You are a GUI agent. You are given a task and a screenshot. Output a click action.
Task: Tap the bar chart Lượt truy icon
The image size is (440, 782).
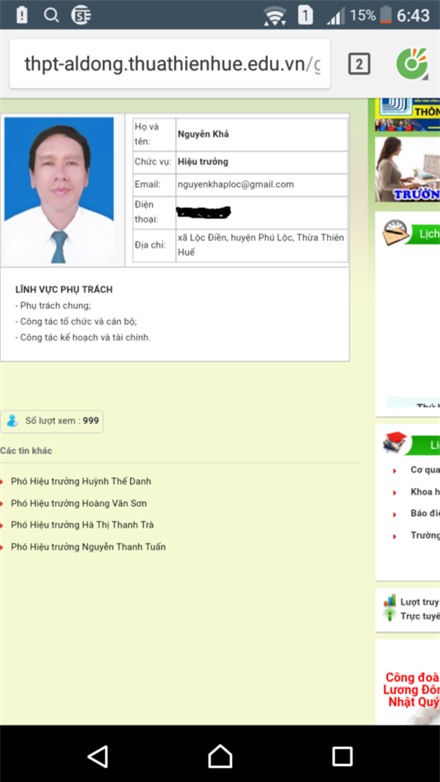[x=390, y=600]
